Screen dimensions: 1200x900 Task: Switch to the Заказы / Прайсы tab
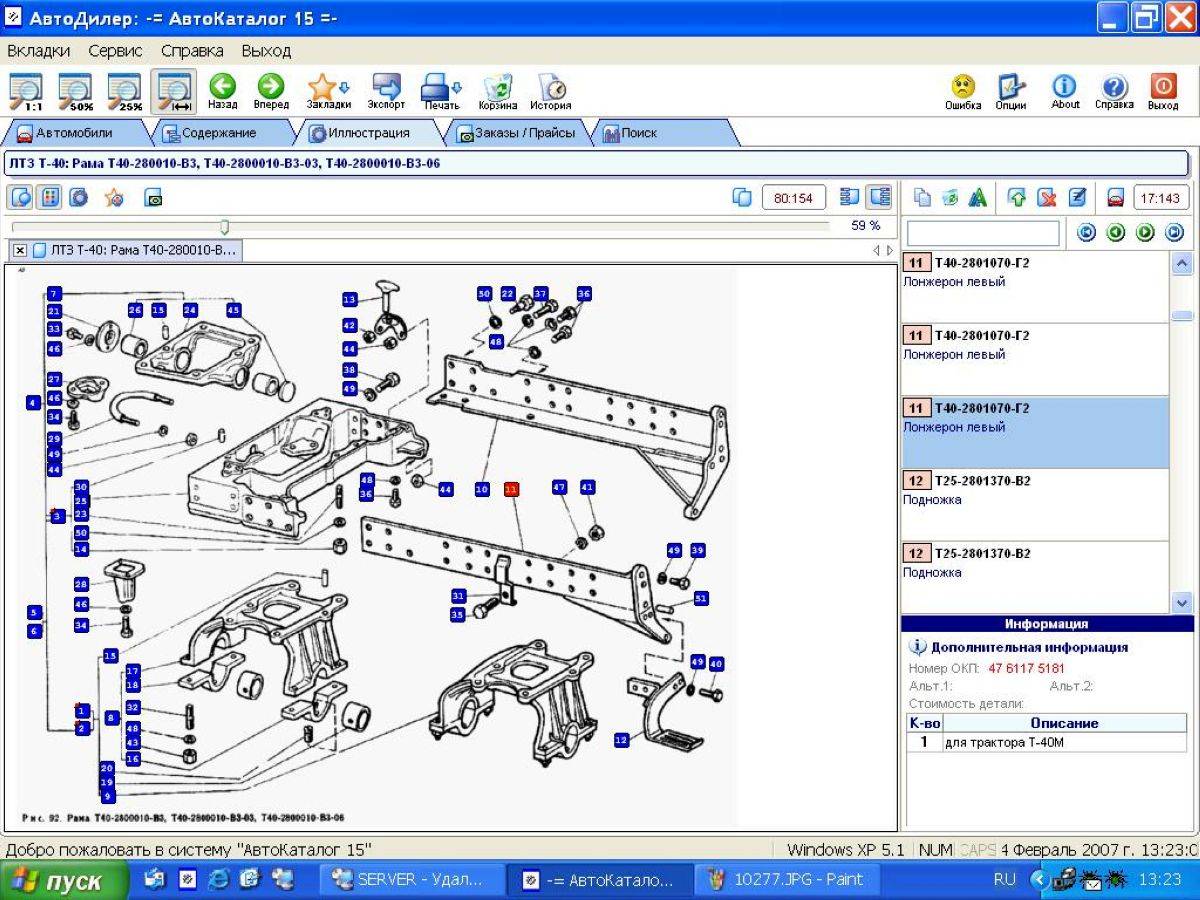coord(518,132)
